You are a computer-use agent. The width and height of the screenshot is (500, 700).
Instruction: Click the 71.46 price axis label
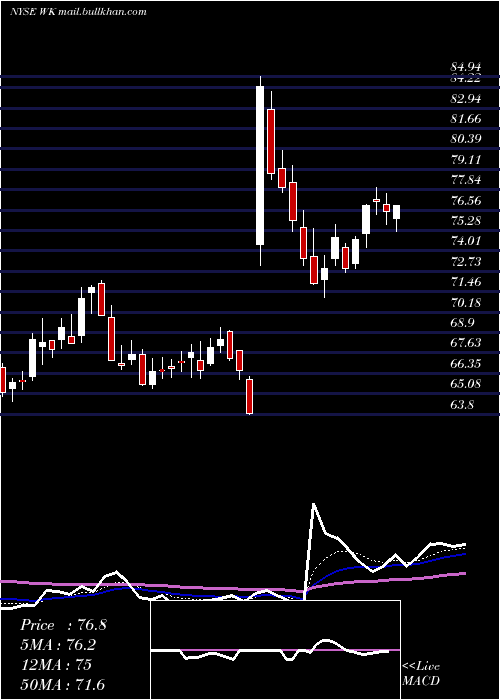466,282
